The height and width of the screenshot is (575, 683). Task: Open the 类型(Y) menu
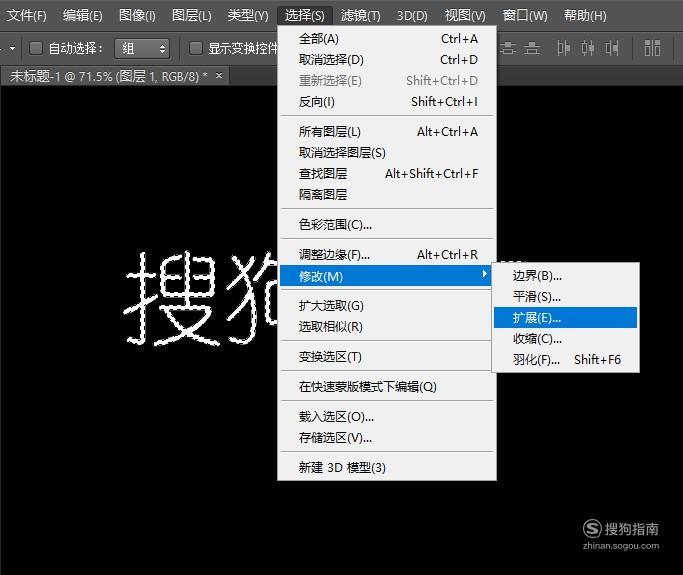coord(248,16)
